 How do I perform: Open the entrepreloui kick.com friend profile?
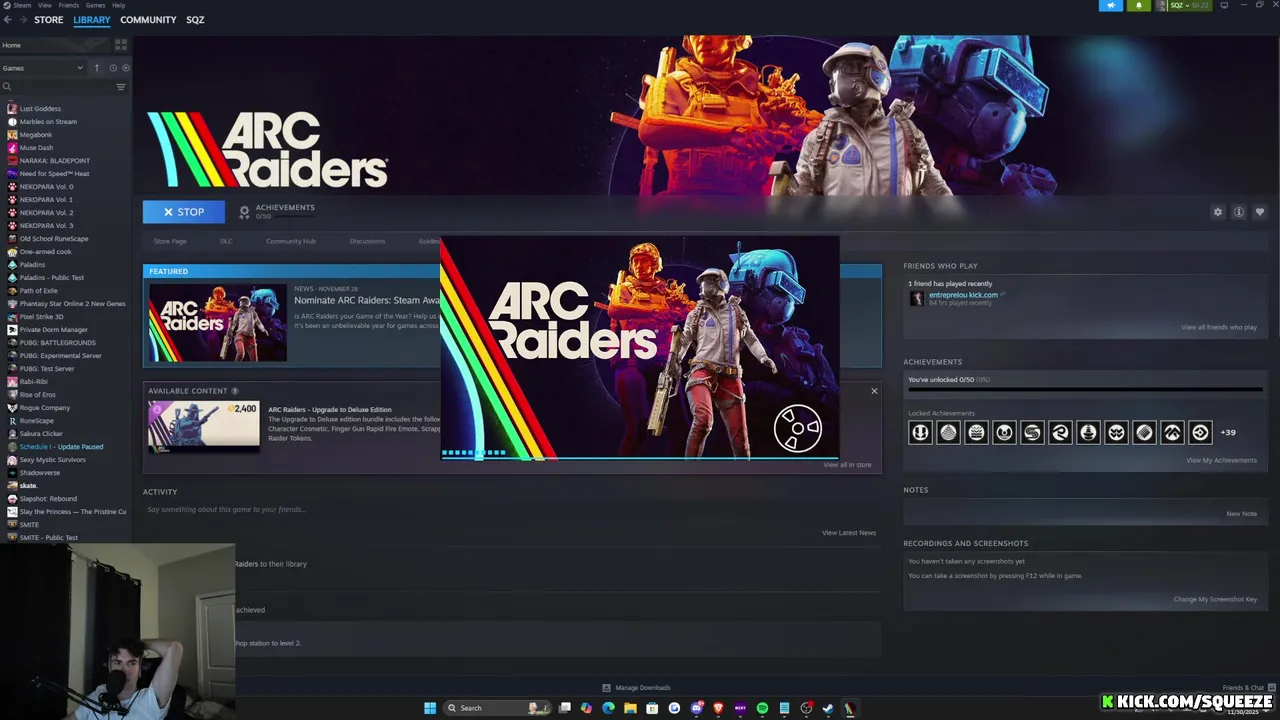963,295
